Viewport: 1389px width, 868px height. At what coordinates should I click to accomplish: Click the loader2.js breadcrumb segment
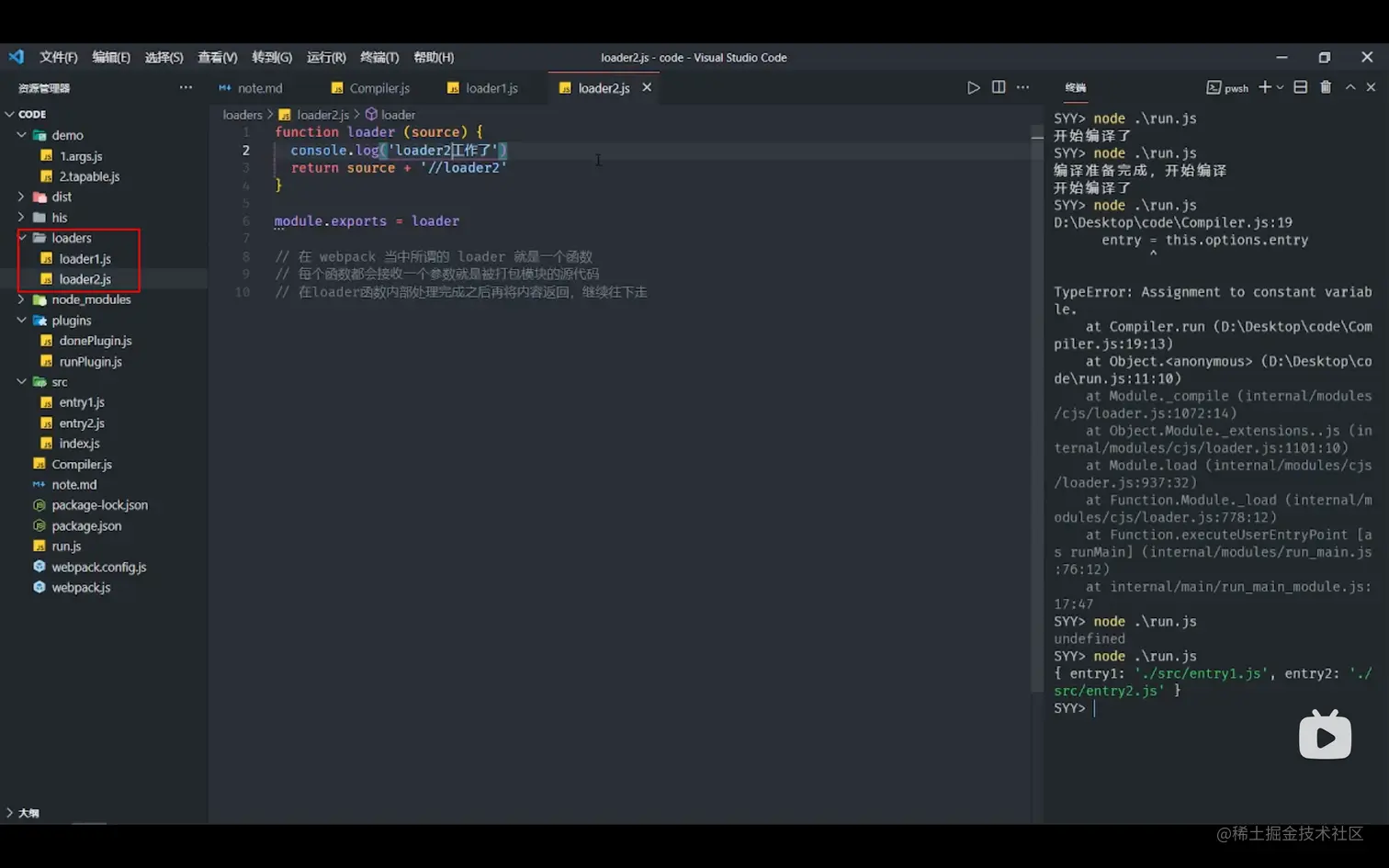point(322,115)
